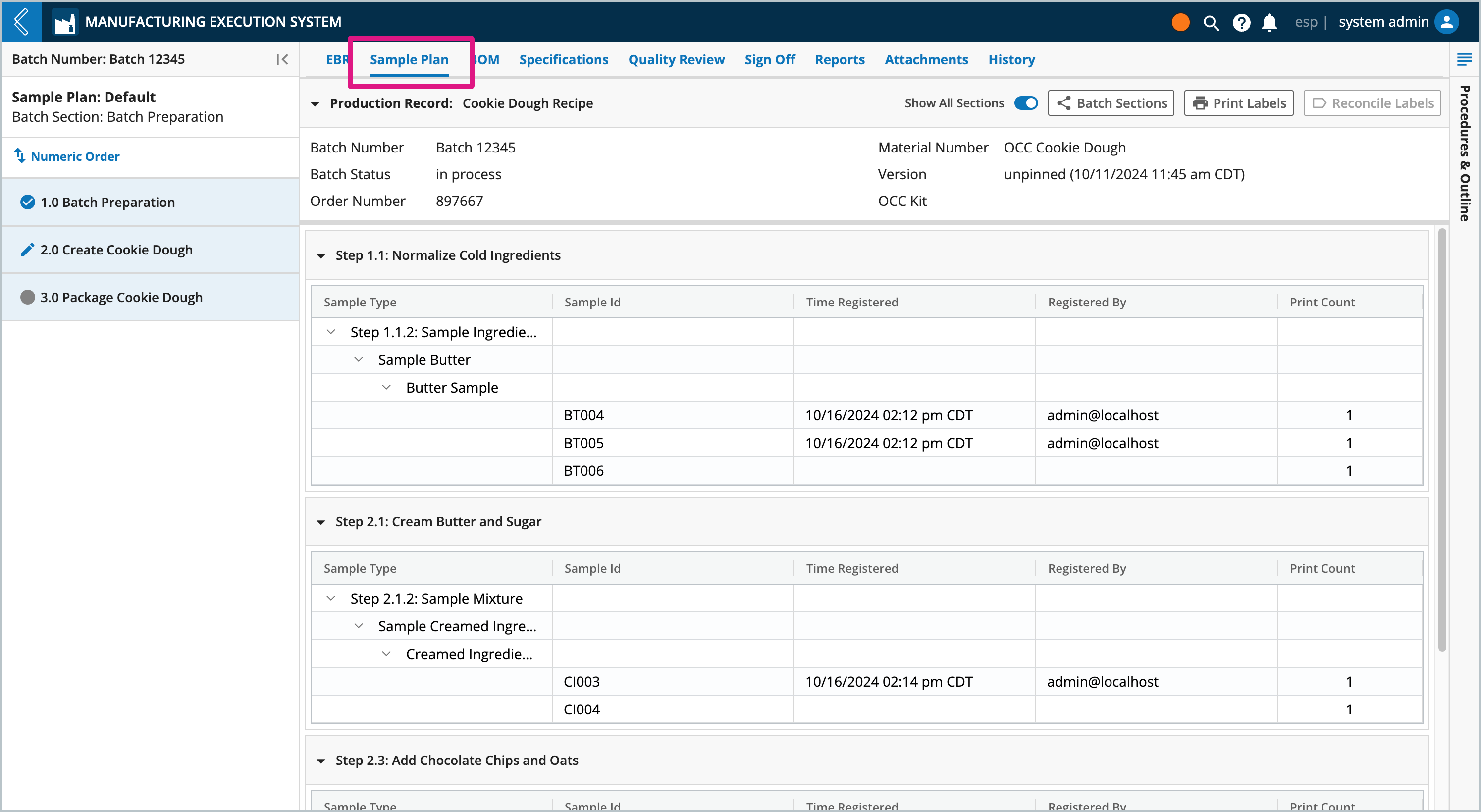Select 1.0 Batch Preparation section

[151, 202]
